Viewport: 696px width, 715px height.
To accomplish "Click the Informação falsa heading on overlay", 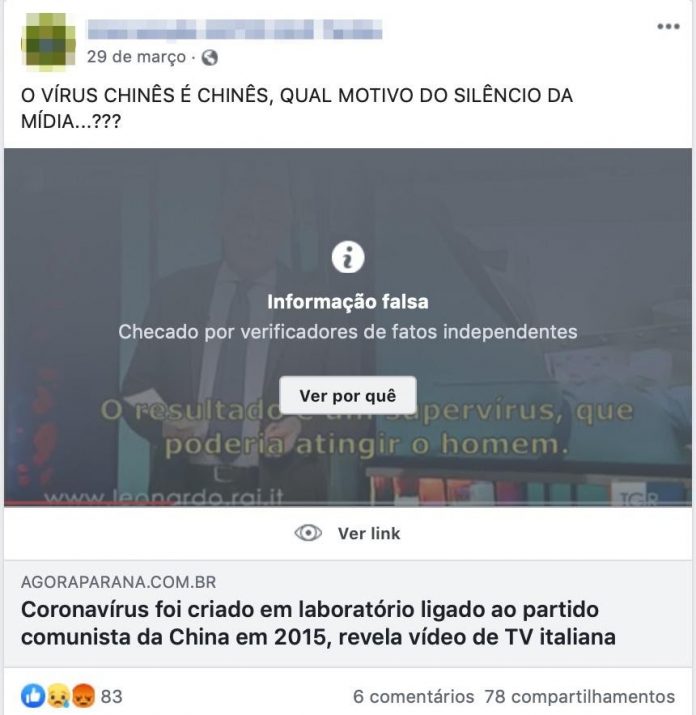I will [348, 302].
